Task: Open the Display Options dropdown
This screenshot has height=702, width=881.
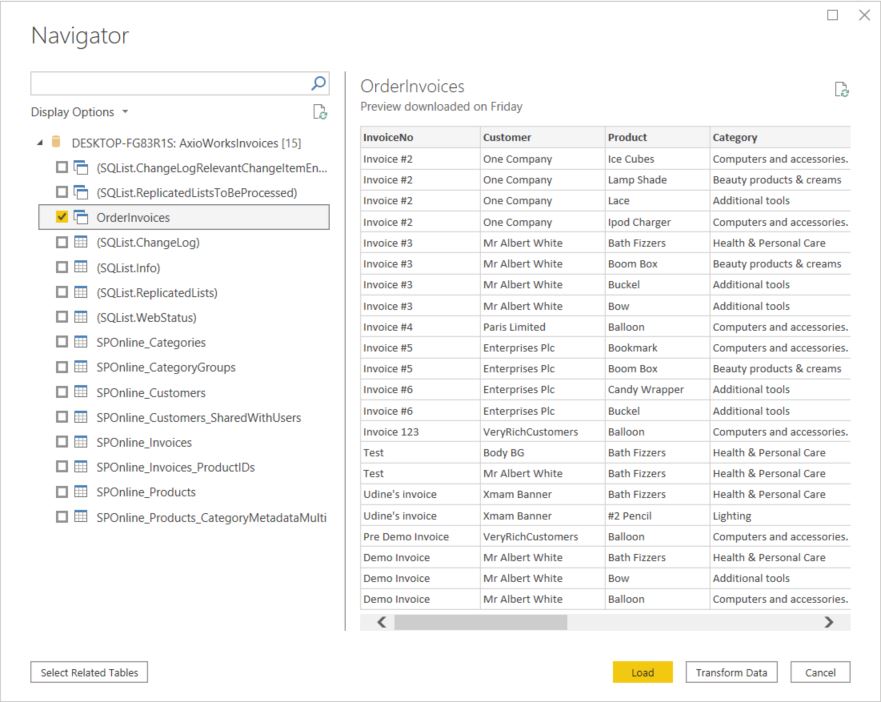Action: [x=79, y=112]
